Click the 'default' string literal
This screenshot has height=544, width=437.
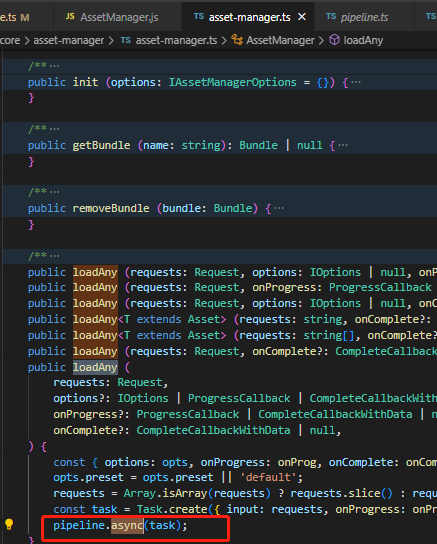(268, 477)
